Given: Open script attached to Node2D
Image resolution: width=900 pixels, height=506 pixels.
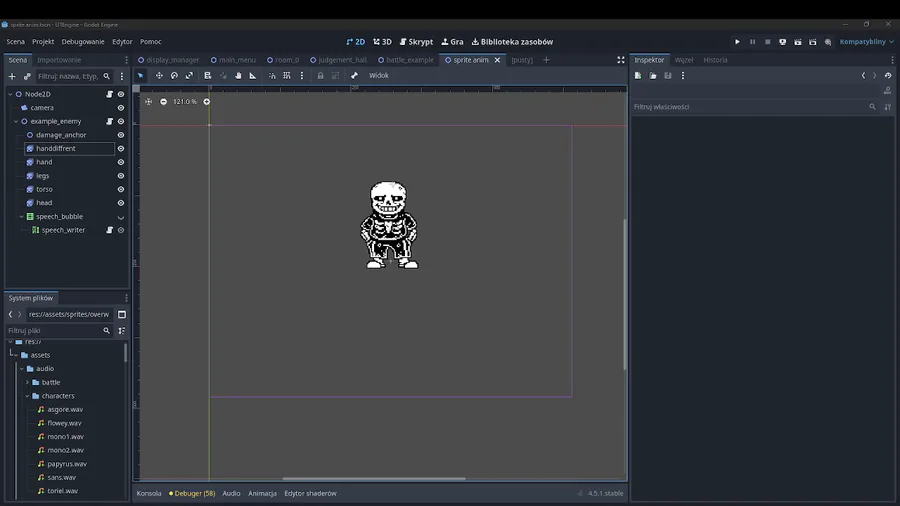Looking at the screenshot, I should click(110, 94).
